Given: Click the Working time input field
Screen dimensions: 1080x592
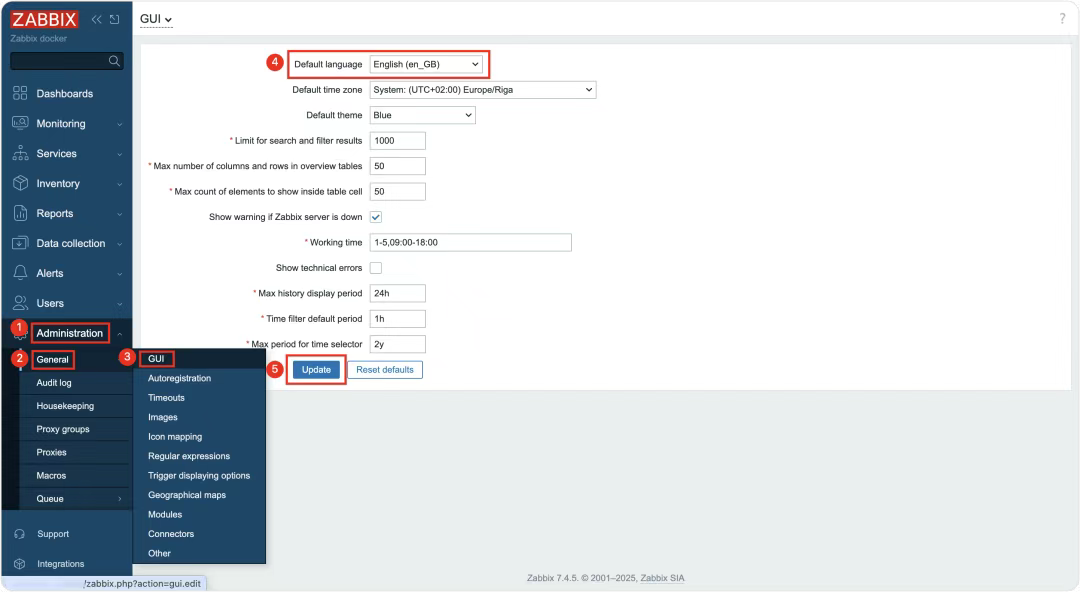Looking at the screenshot, I should point(470,243).
